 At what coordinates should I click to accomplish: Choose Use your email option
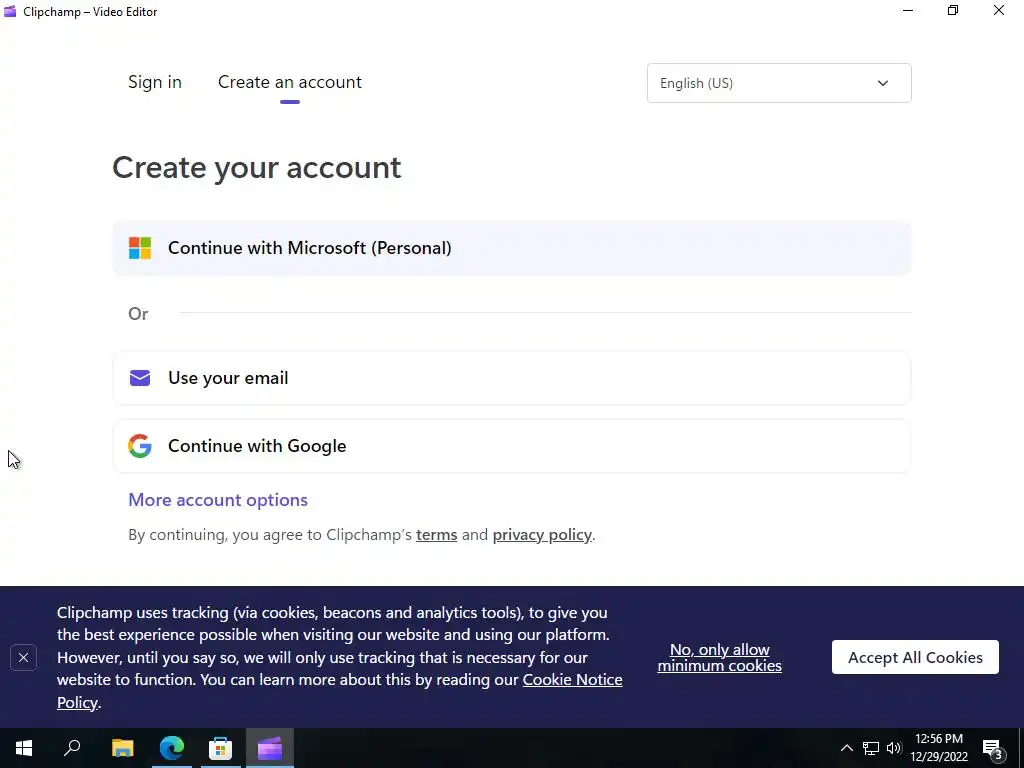click(512, 378)
